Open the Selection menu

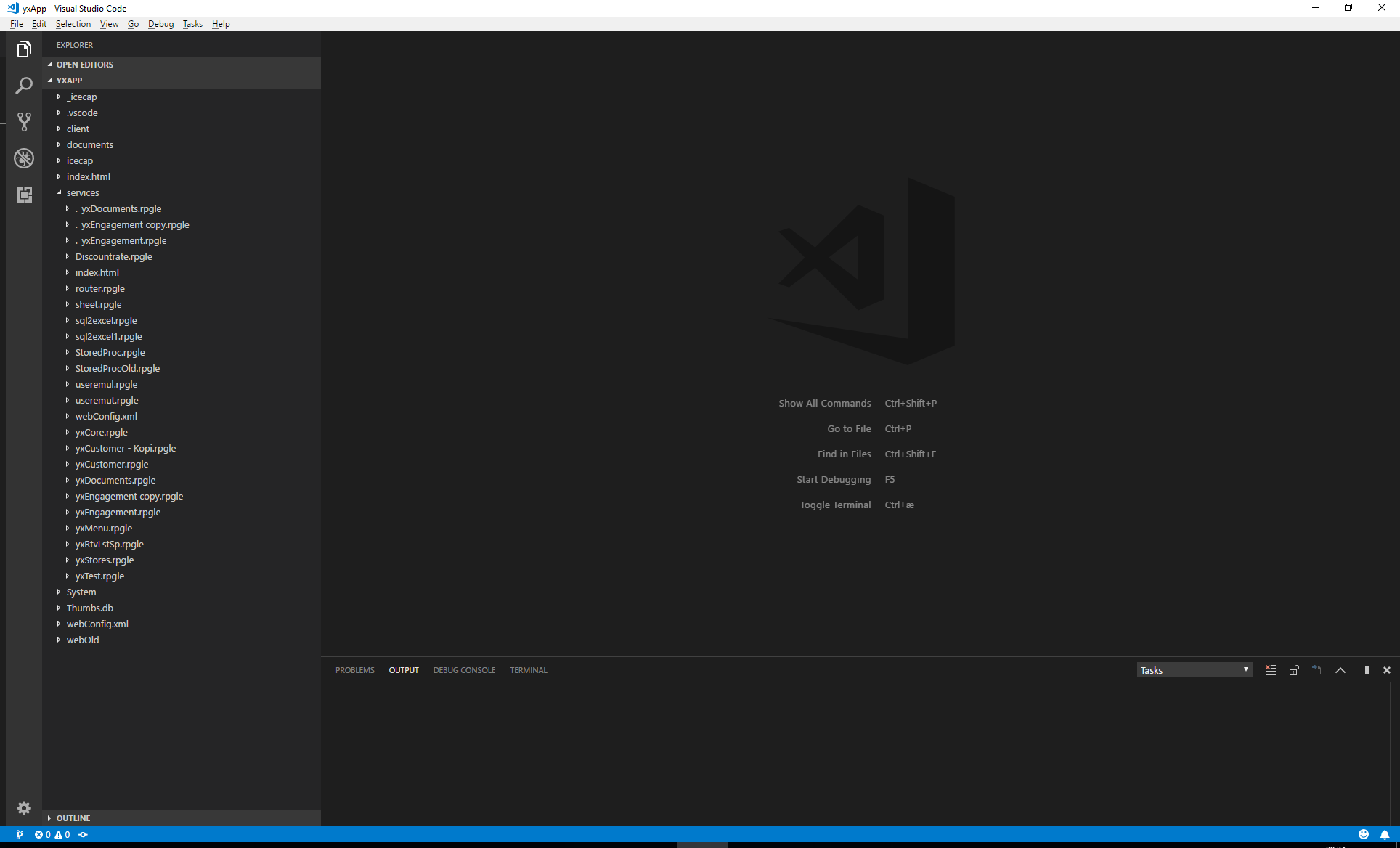point(73,24)
